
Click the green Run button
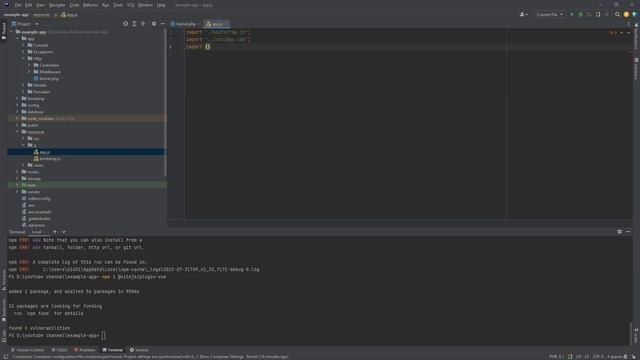(x=571, y=14)
